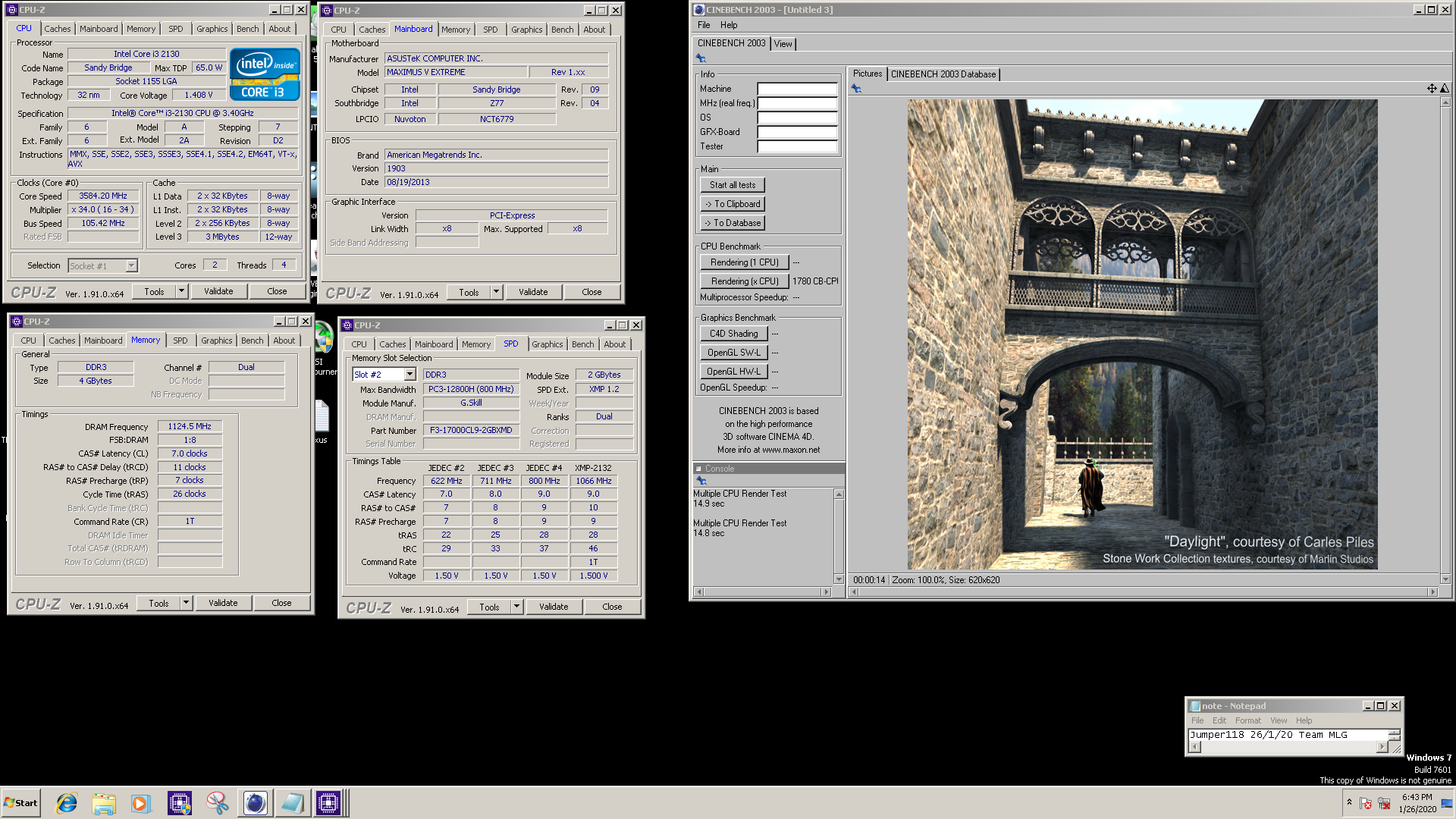Click Start all tests in CINEBENCH

[x=733, y=185]
